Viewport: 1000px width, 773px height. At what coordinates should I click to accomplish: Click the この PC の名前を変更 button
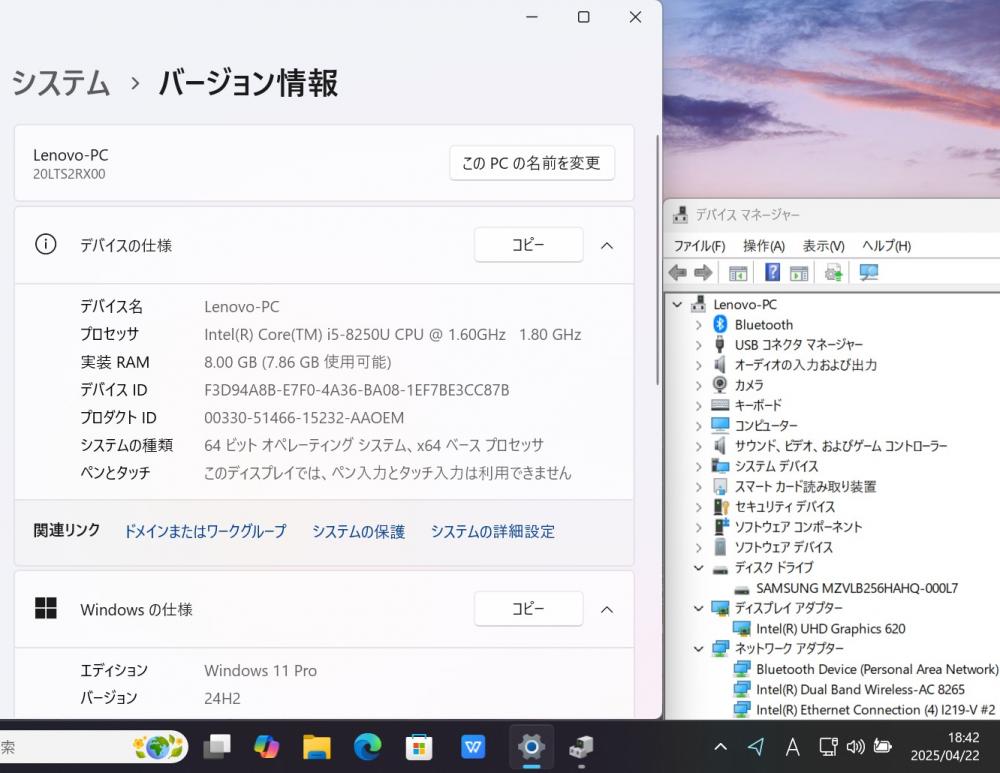(x=532, y=163)
